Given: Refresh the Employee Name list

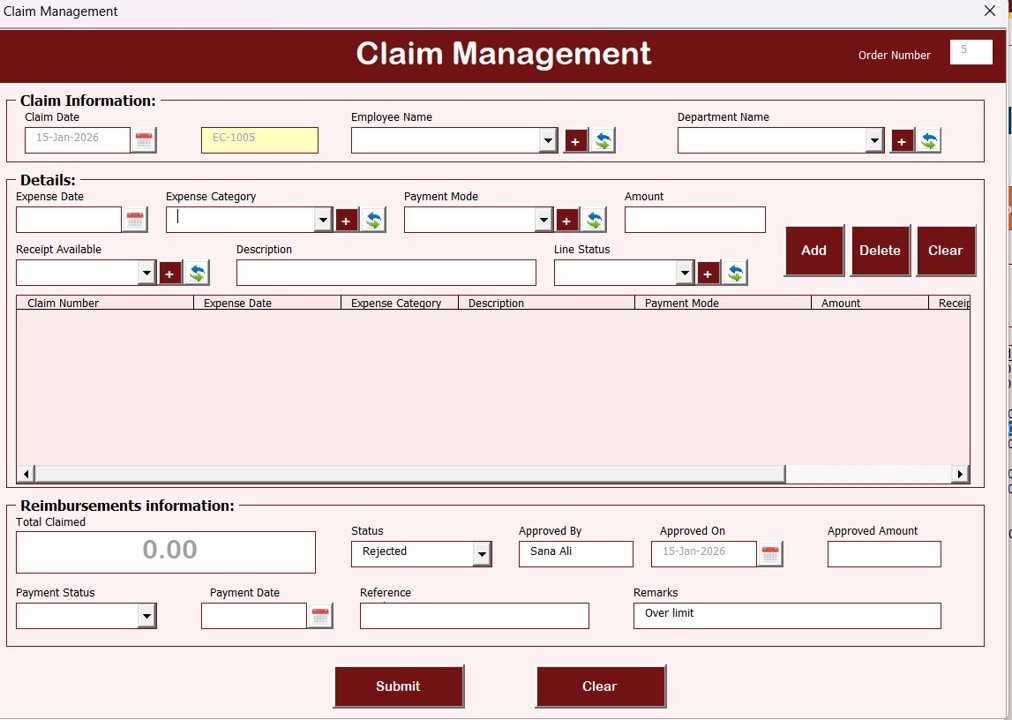Looking at the screenshot, I should [x=602, y=141].
